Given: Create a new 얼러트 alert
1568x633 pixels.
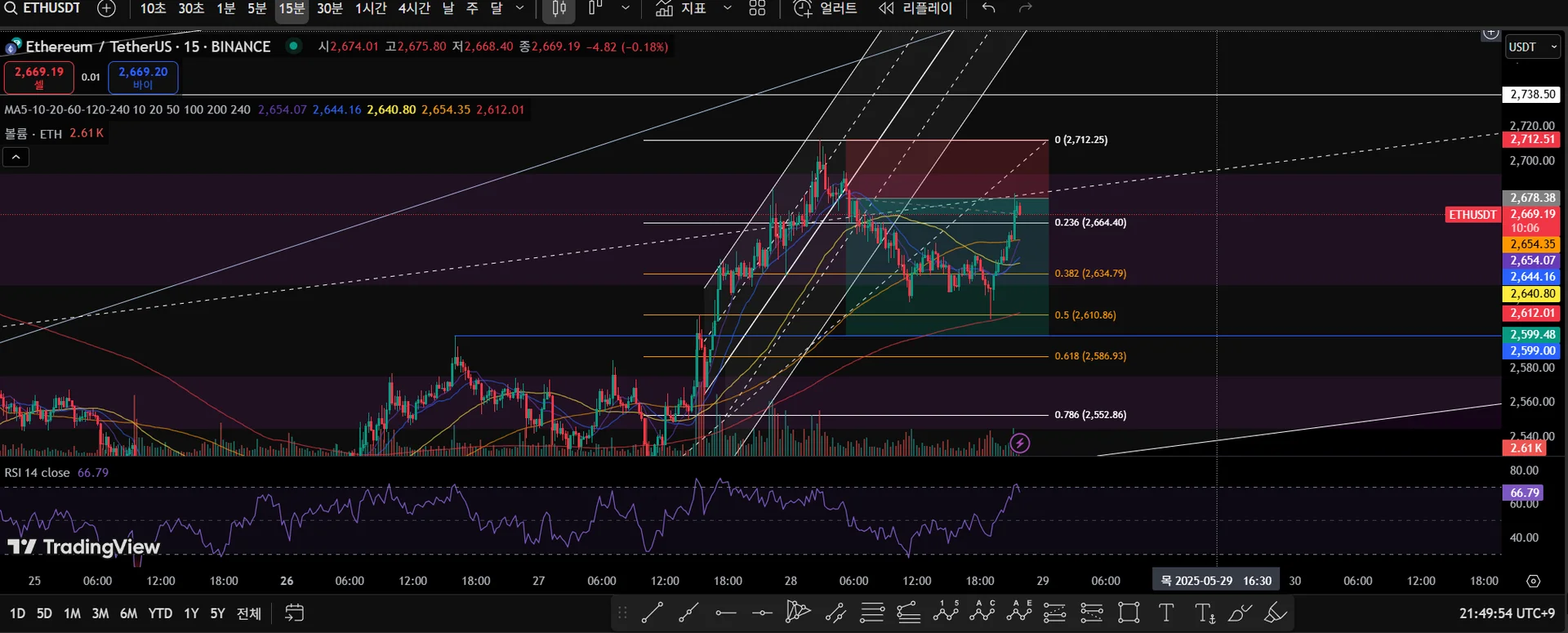Looking at the screenshot, I should coord(825,8).
